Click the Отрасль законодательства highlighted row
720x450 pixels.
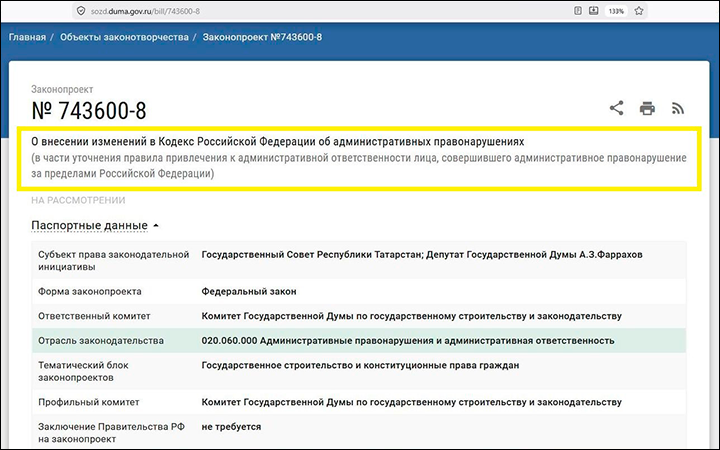[359, 341]
